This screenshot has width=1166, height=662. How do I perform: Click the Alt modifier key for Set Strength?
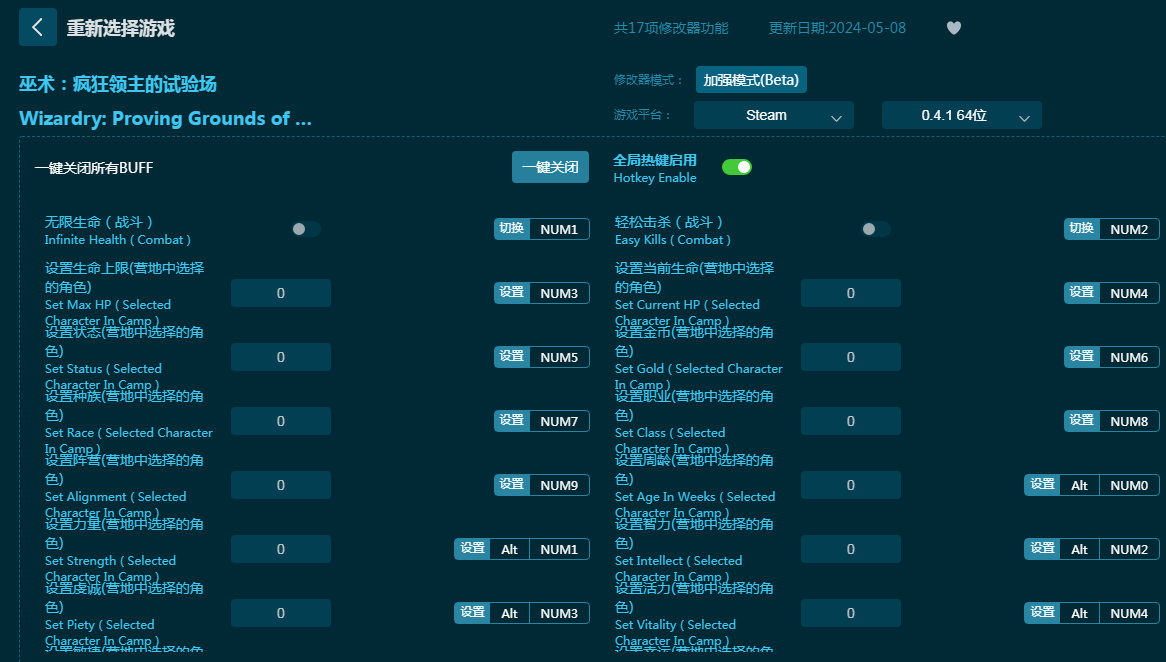tap(509, 549)
